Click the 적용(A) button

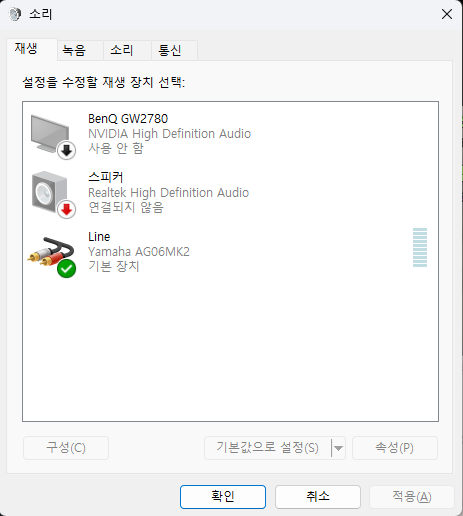click(412, 497)
